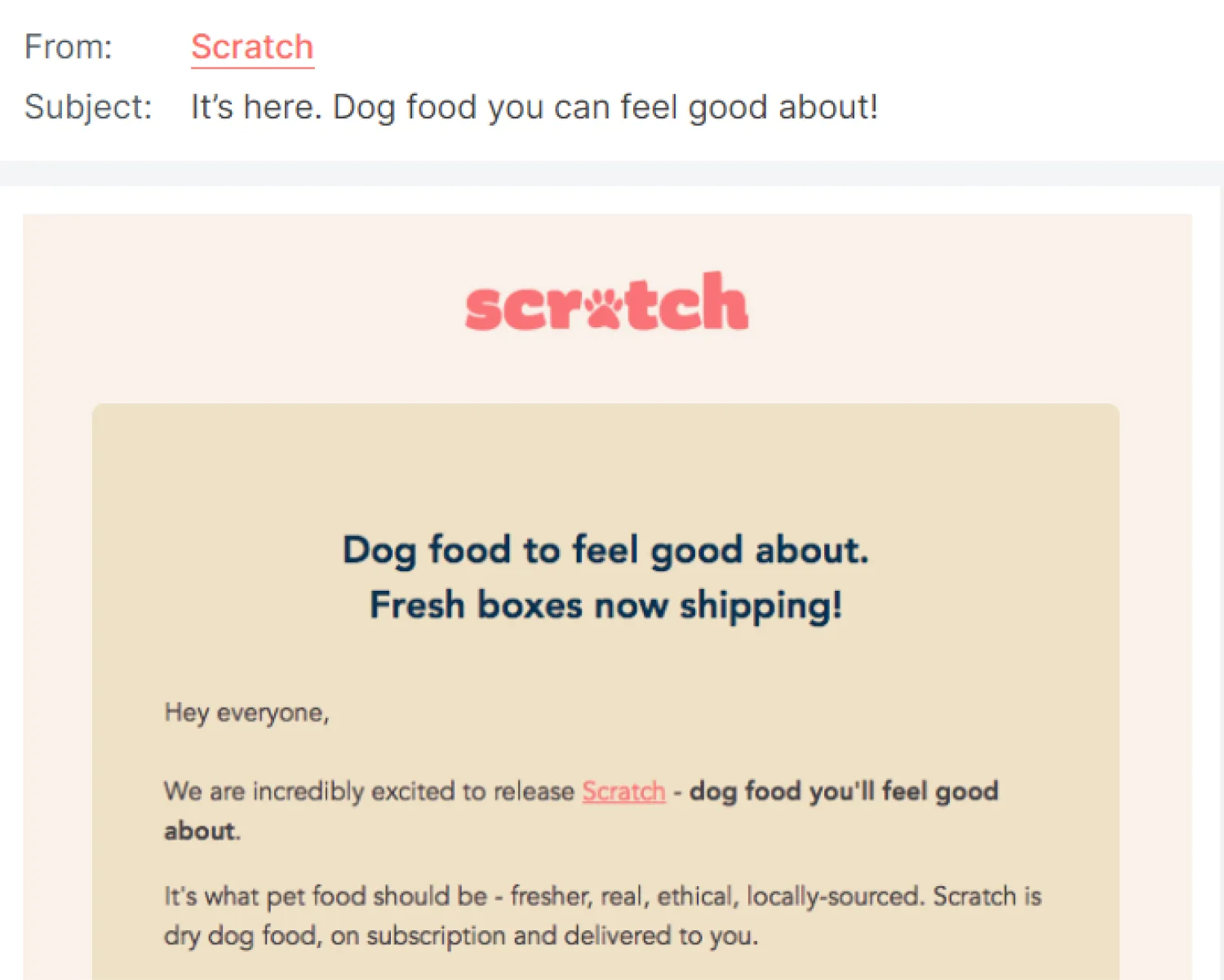Click "We are incredibly excited to release" text
The width and height of the screenshot is (1224, 980).
369,792
